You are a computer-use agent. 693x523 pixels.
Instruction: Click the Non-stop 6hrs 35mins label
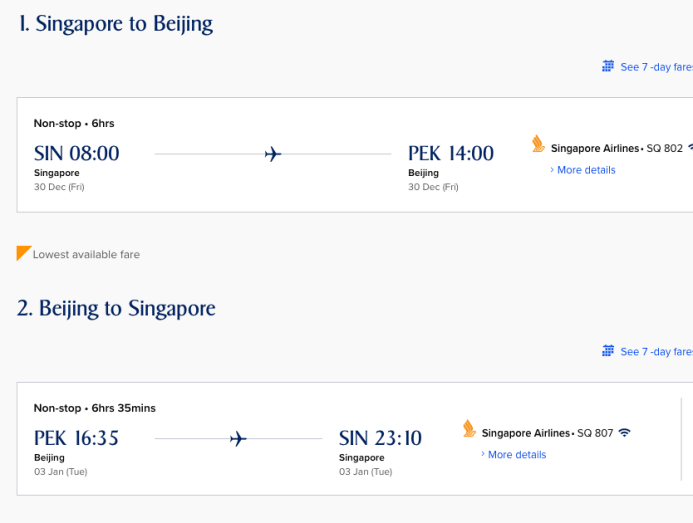(95, 408)
